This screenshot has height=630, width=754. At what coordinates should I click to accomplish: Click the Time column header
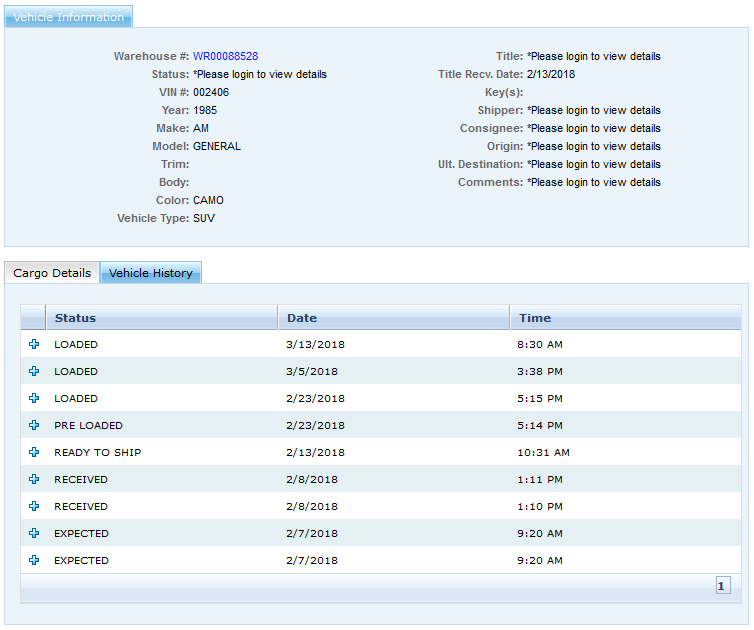(535, 318)
